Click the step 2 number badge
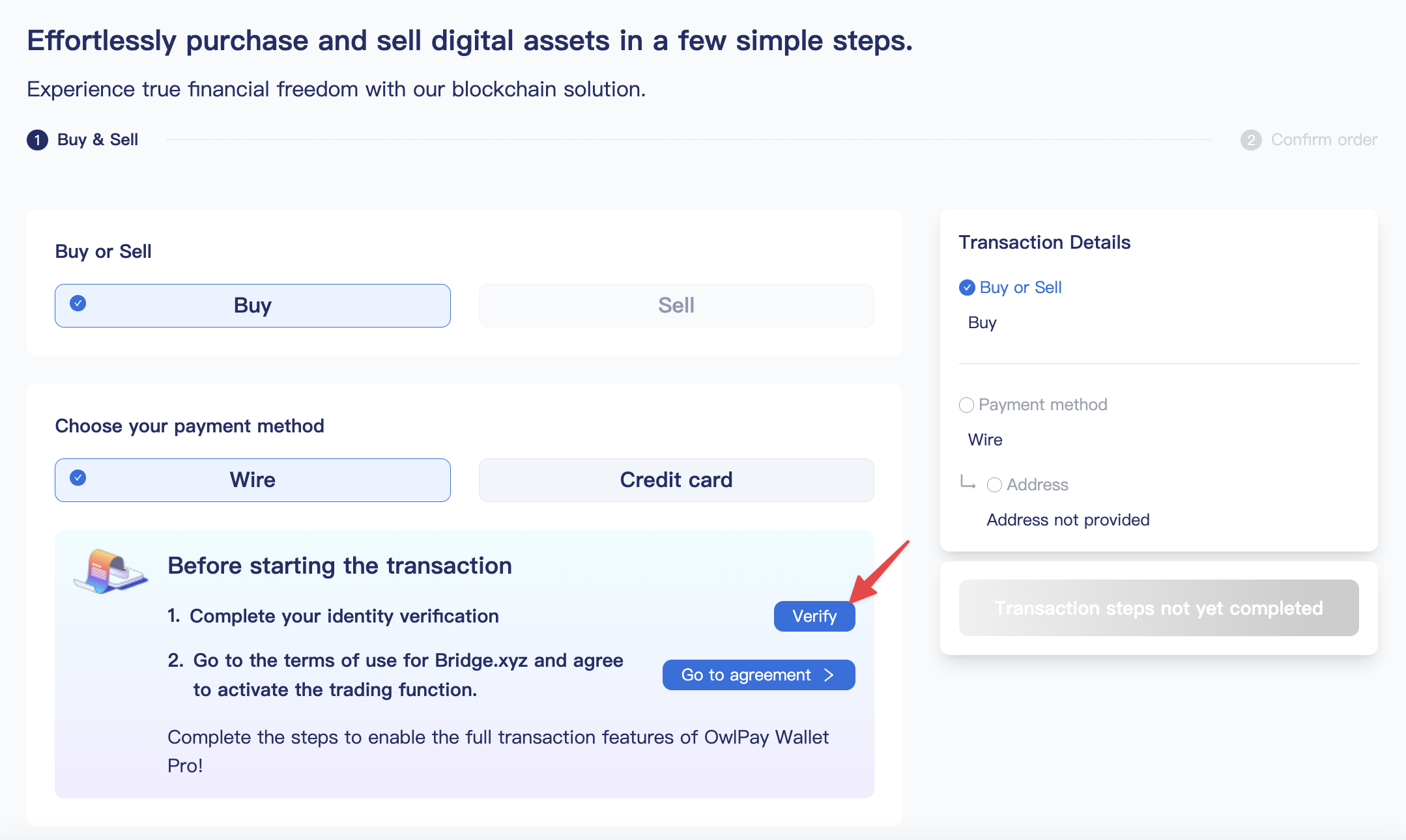Viewport: 1406px width, 840px height. tap(1250, 140)
